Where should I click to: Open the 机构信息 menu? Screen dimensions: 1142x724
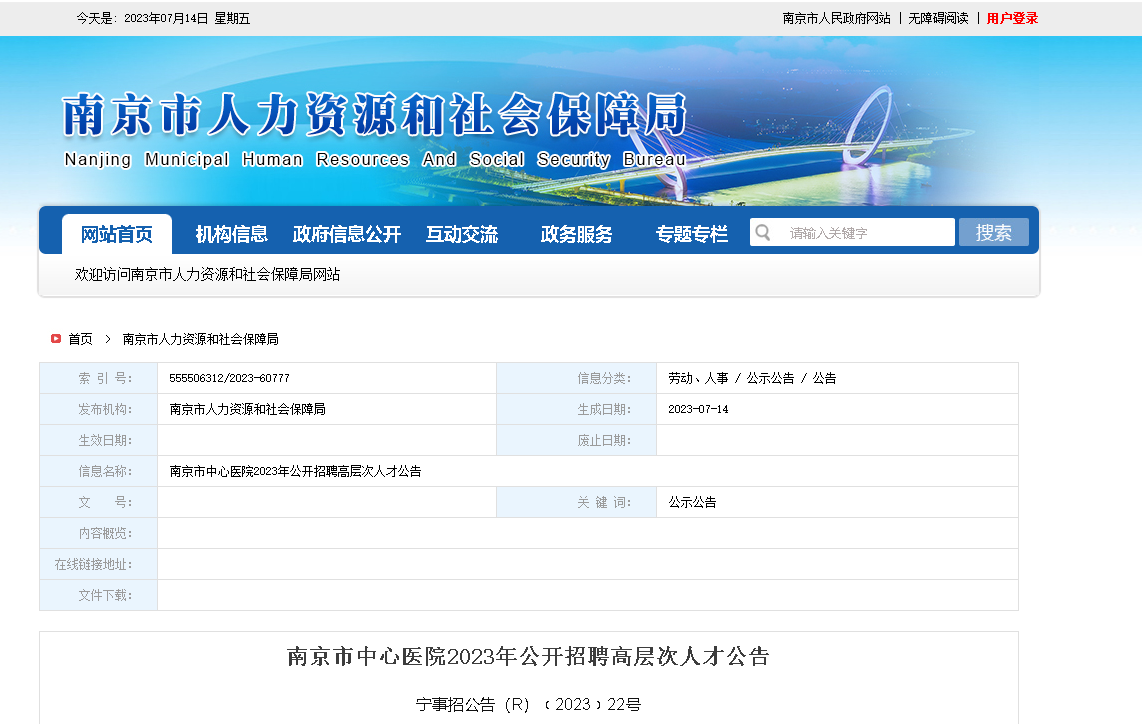point(232,234)
